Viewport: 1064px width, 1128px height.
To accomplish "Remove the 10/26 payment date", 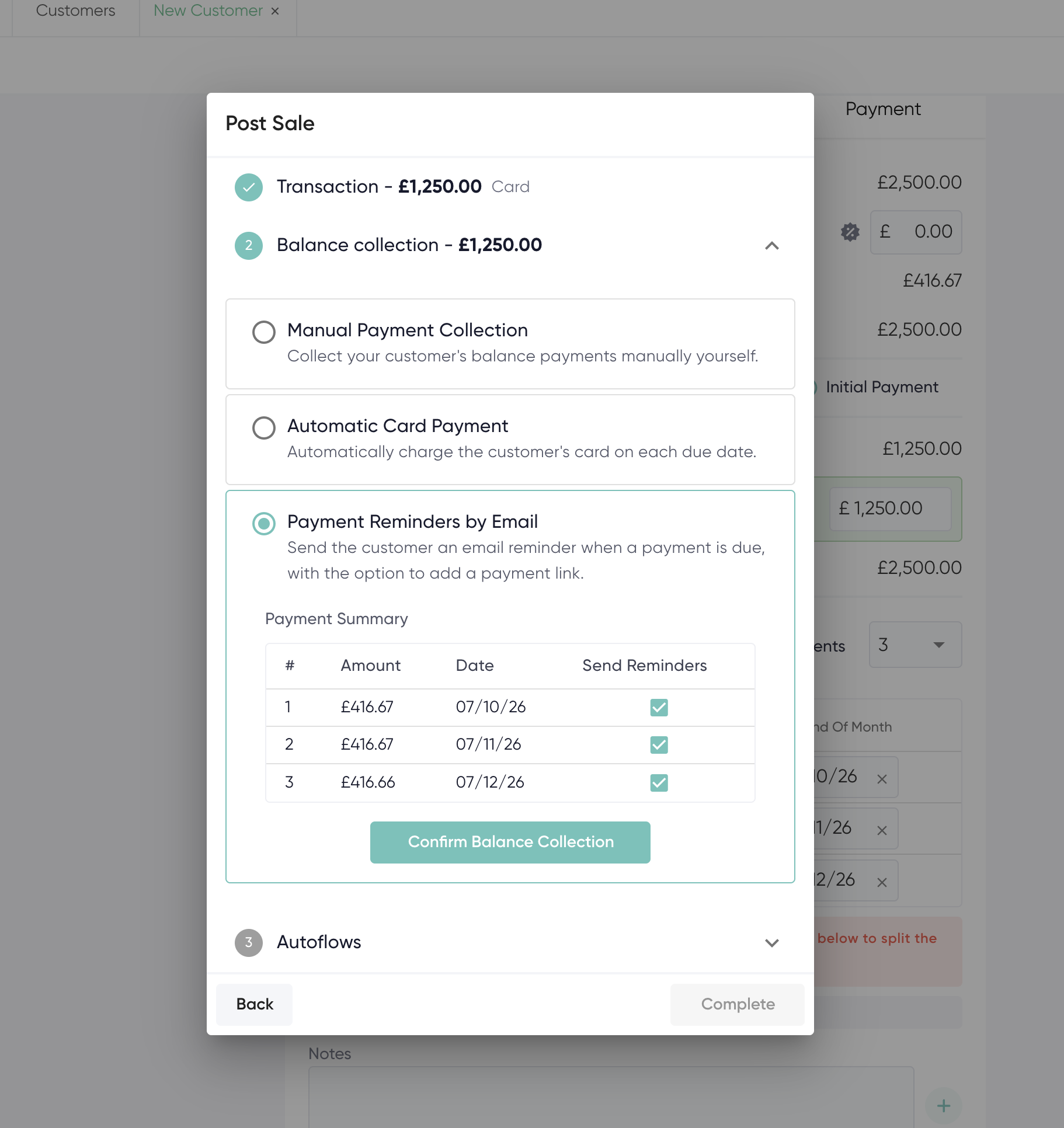I will [x=882, y=779].
